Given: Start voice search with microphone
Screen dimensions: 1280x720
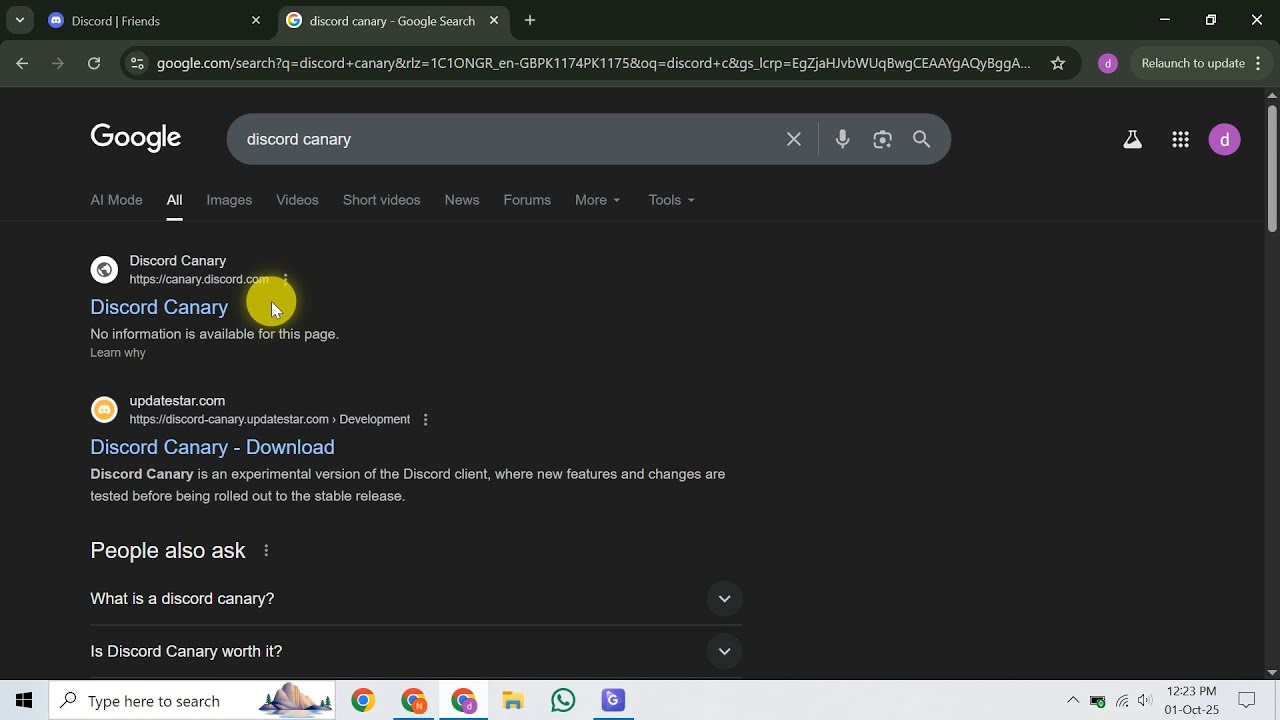Looking at the screenshot, I should click(x=842, y=139).
